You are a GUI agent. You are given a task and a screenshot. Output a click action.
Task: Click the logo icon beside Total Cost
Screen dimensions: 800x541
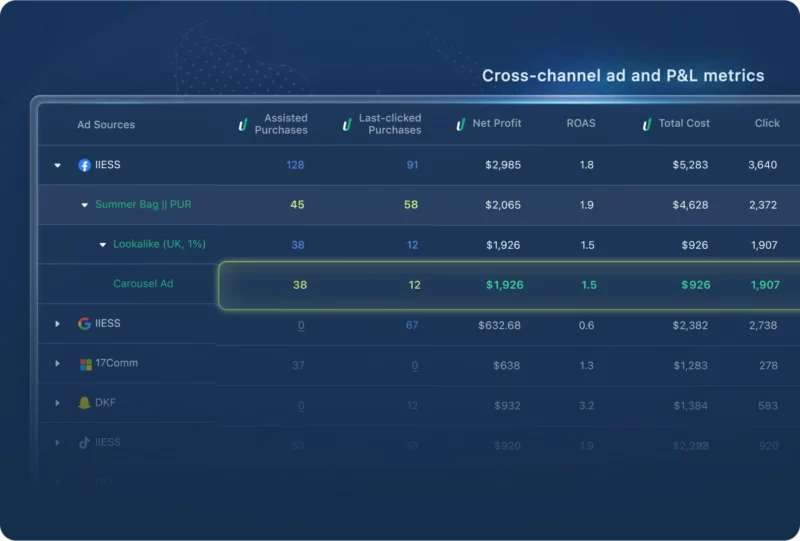click(646, 124)
